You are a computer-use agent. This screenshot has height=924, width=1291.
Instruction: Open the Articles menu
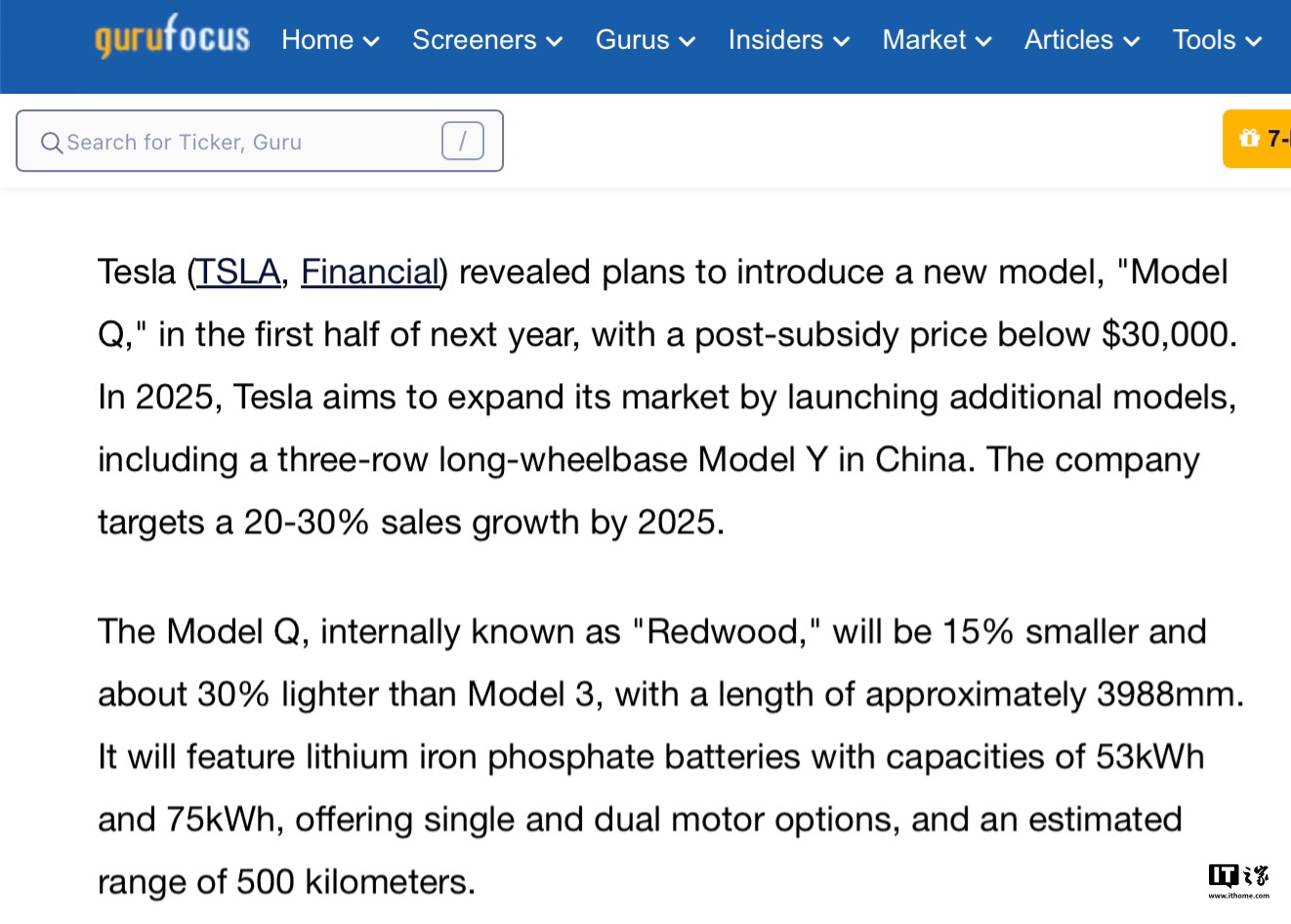[1068, 40]
